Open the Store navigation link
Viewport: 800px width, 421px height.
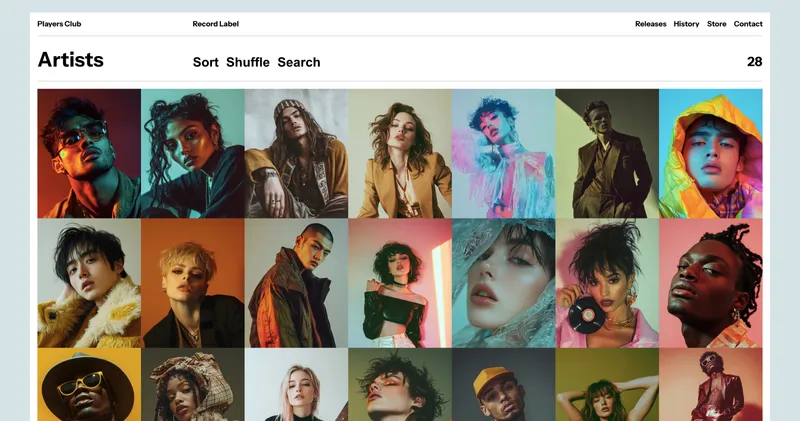click(716, 24)
